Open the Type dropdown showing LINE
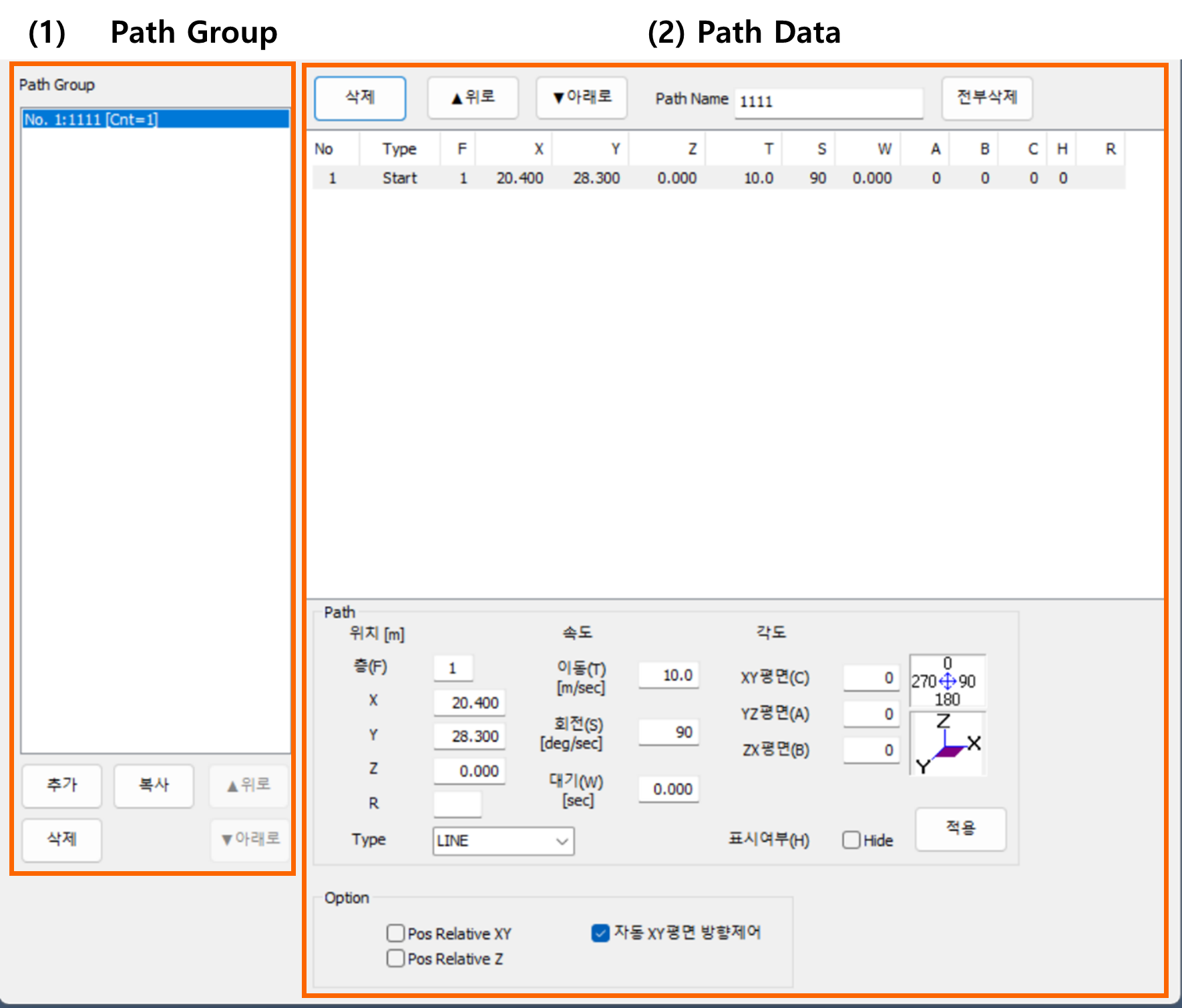Image resolution: width=1182 pixels, height=1008 pixels. (x=503, y=840)
